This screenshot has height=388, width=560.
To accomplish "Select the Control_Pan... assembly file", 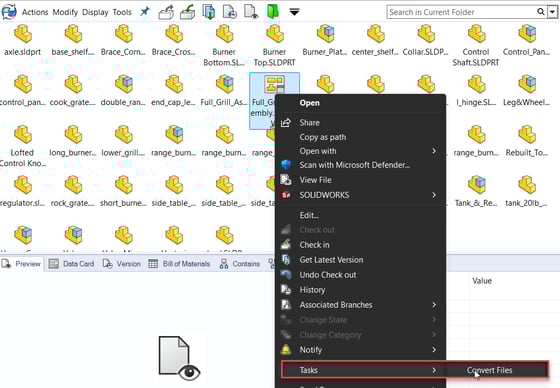I will [x=526, y=40].
